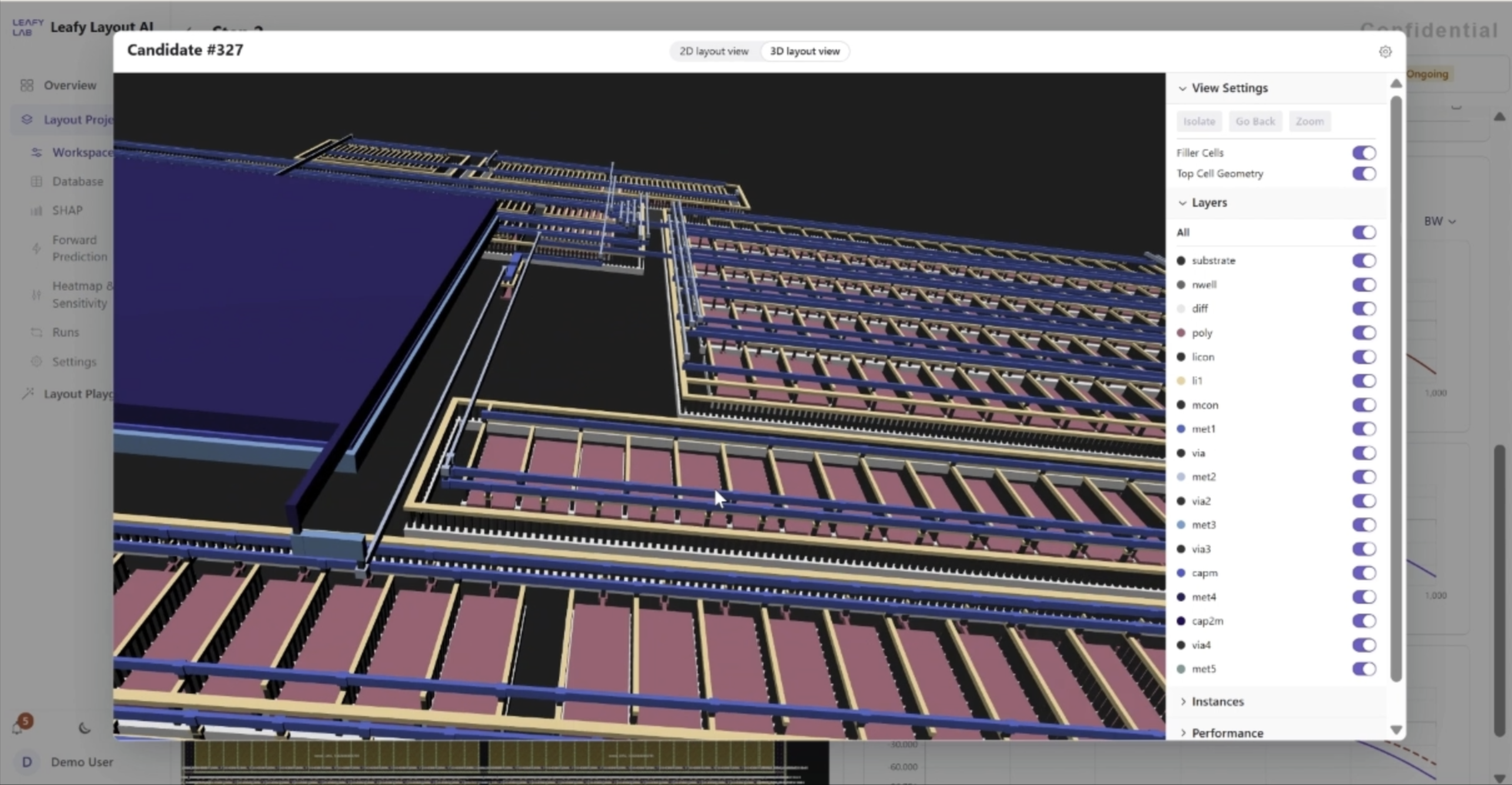Hide the substrate layer
The height and width of the screenshot is (785, 1512).
[x=1364, y=260]
